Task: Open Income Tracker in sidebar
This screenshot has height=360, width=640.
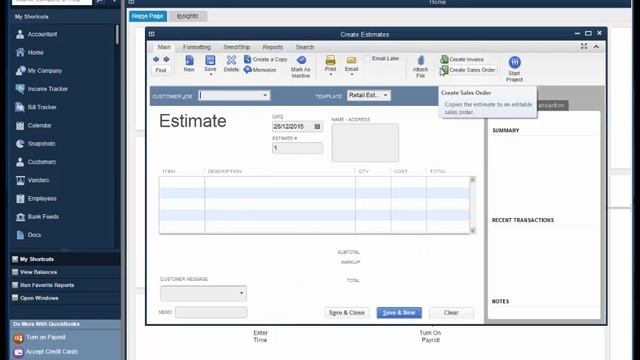Action: [42, 89]
